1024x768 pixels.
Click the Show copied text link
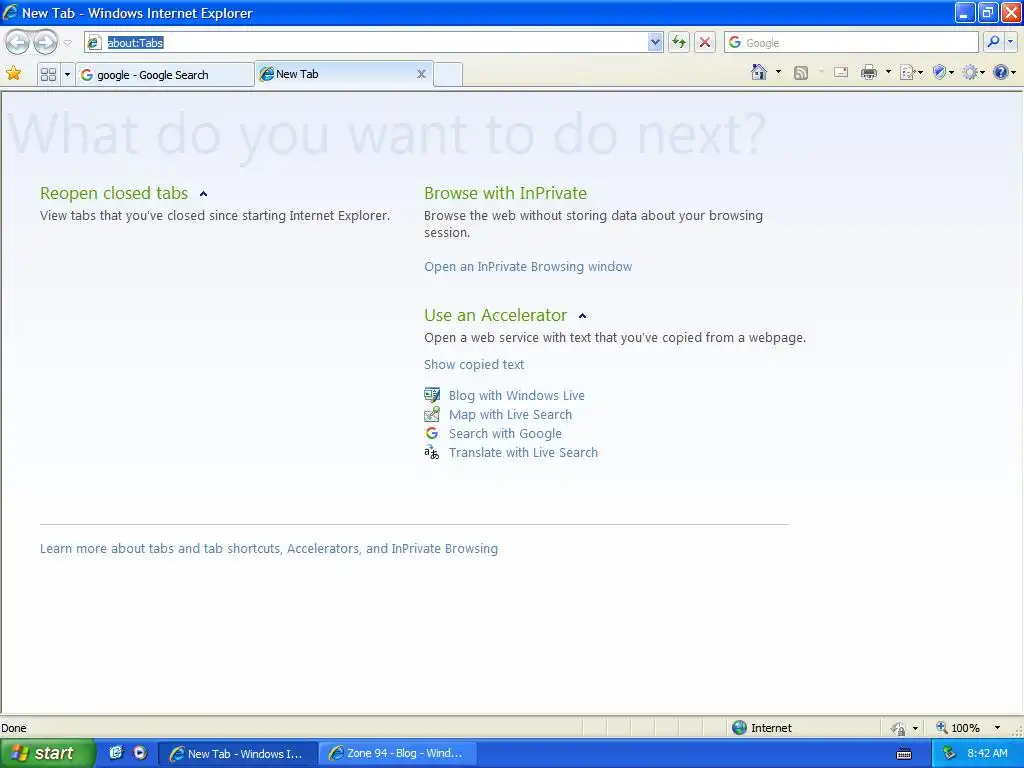(473, 364)
